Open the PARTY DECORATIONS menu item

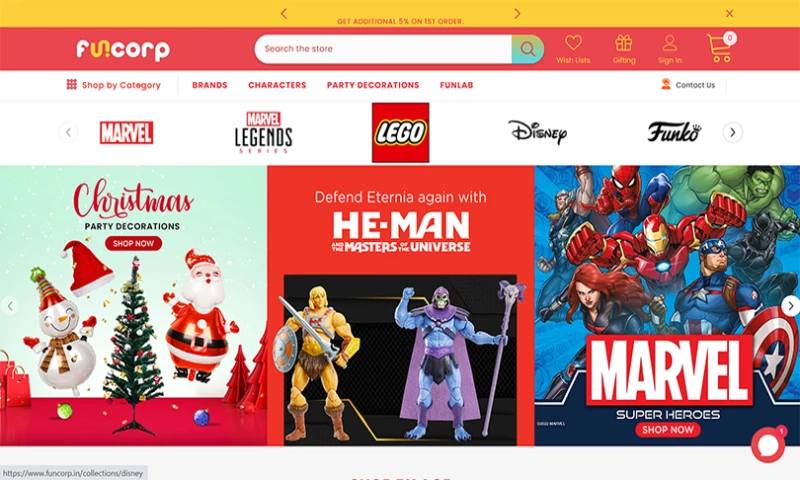pyautogui.click(x=373, y=85)
